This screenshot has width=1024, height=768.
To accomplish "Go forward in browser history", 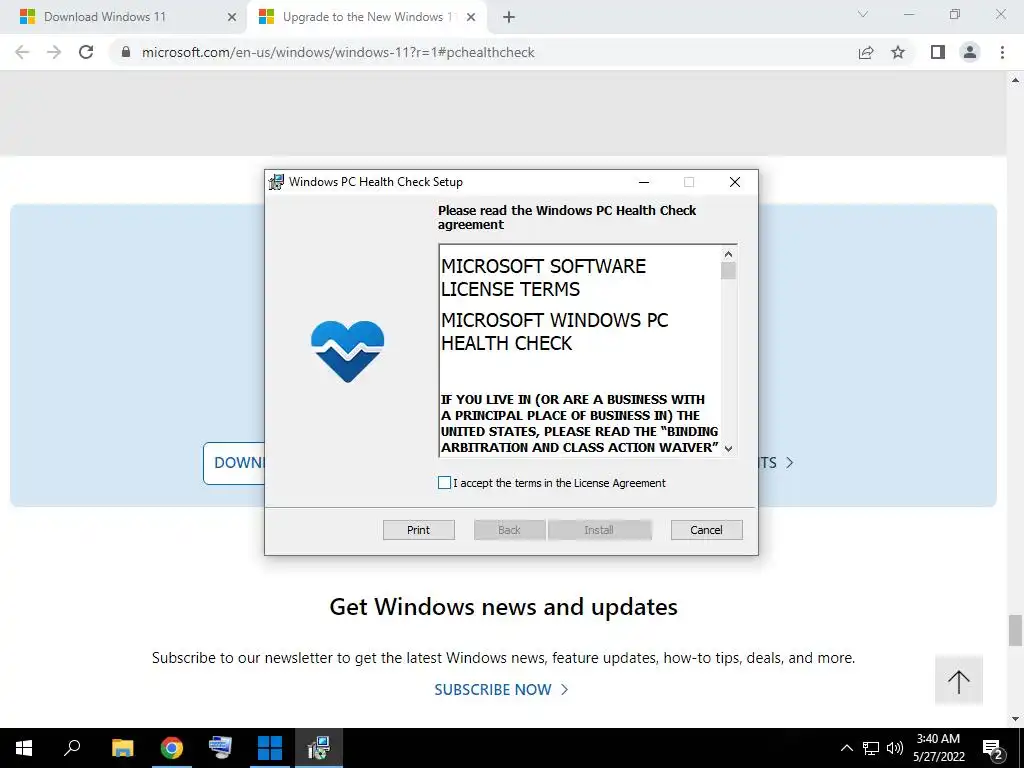I will 54,52.
